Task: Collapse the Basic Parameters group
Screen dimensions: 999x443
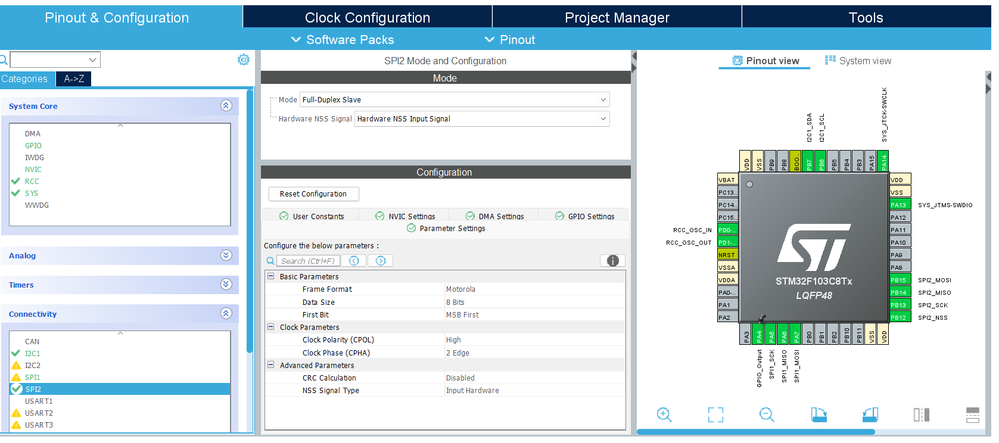Action: click(271, 277)
